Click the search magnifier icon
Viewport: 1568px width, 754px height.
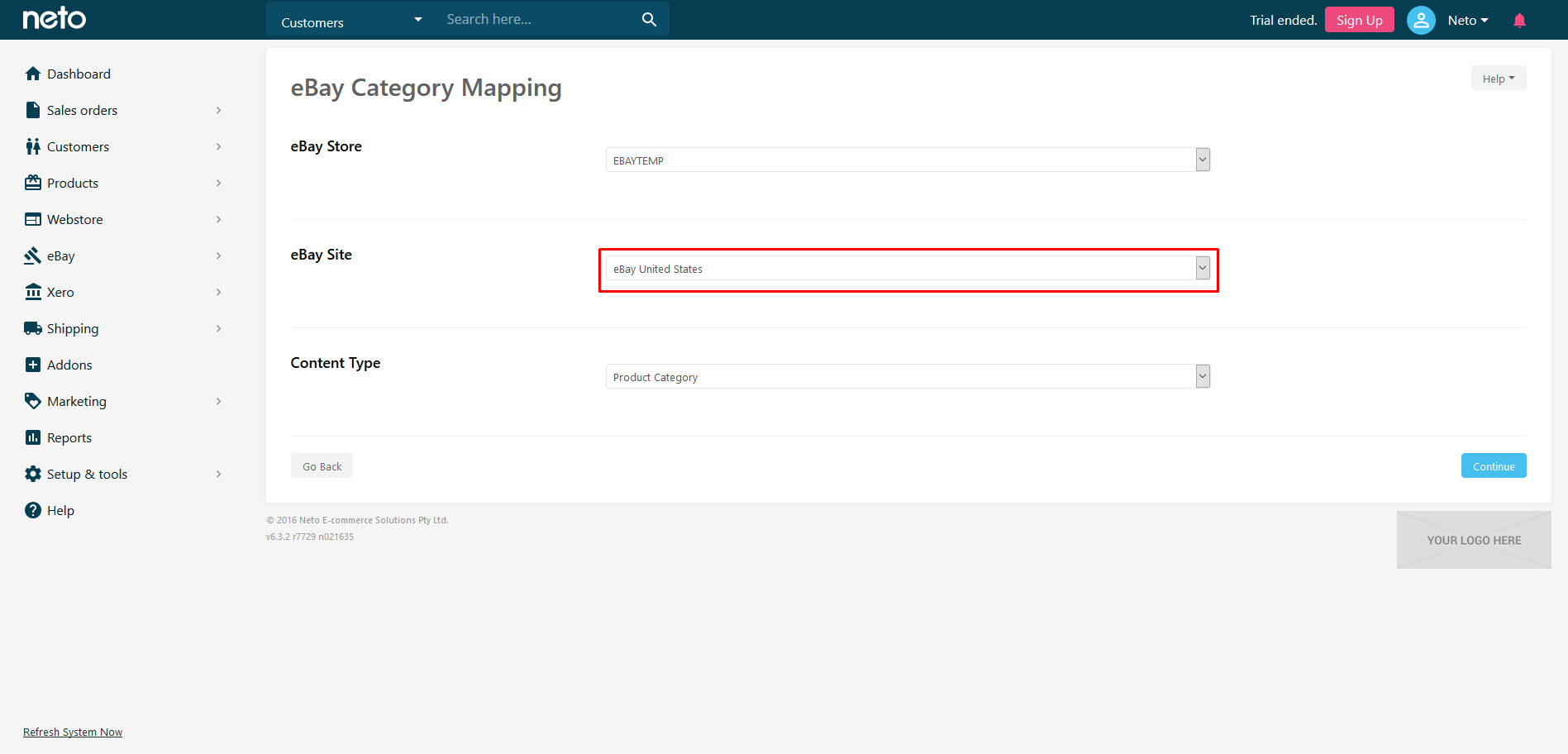649,19
